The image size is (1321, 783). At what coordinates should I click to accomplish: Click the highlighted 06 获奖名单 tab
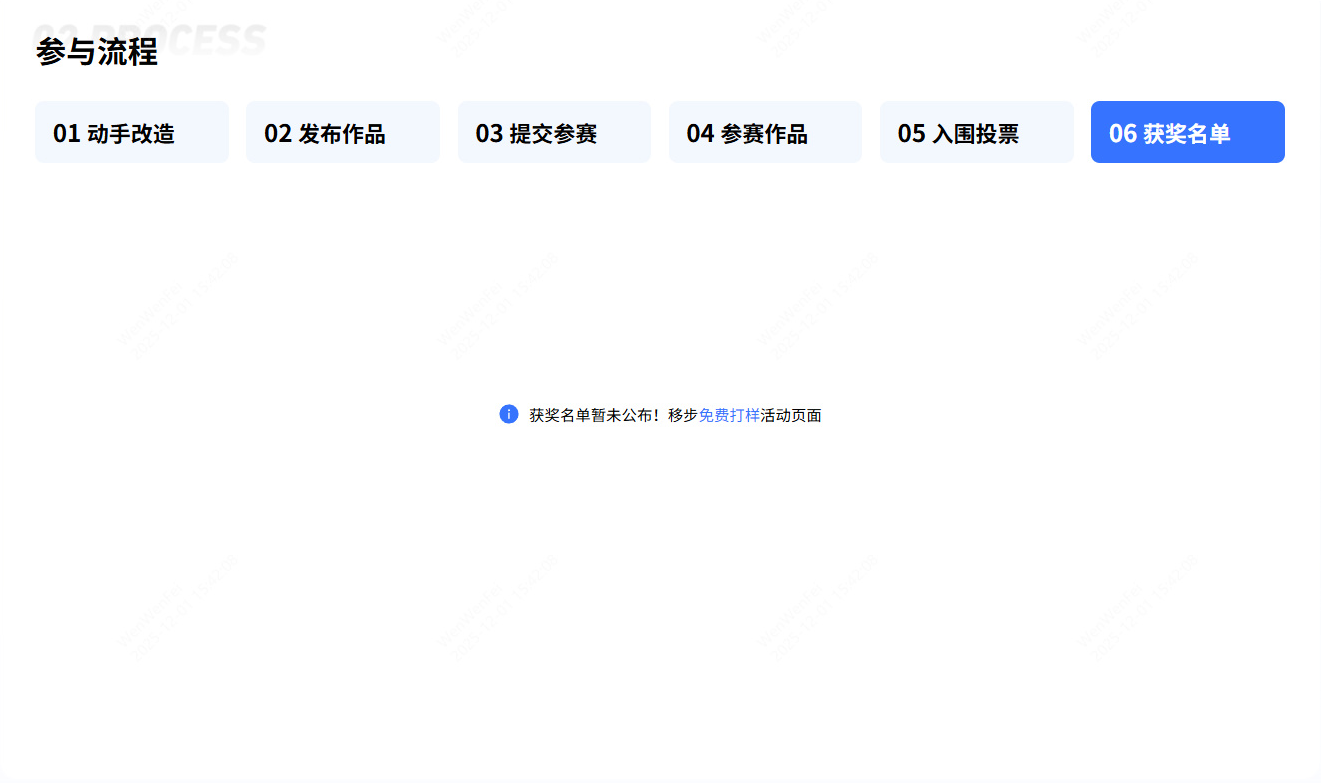pyautogui.click(x=1187, y=132)
